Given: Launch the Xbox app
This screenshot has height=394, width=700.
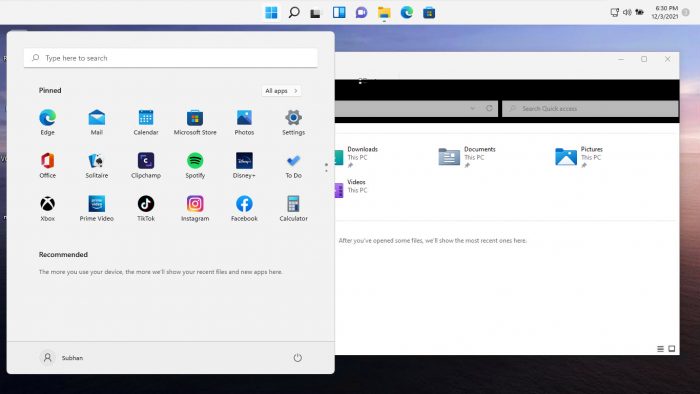Looking at the screenshot, I should pos(47,208).
